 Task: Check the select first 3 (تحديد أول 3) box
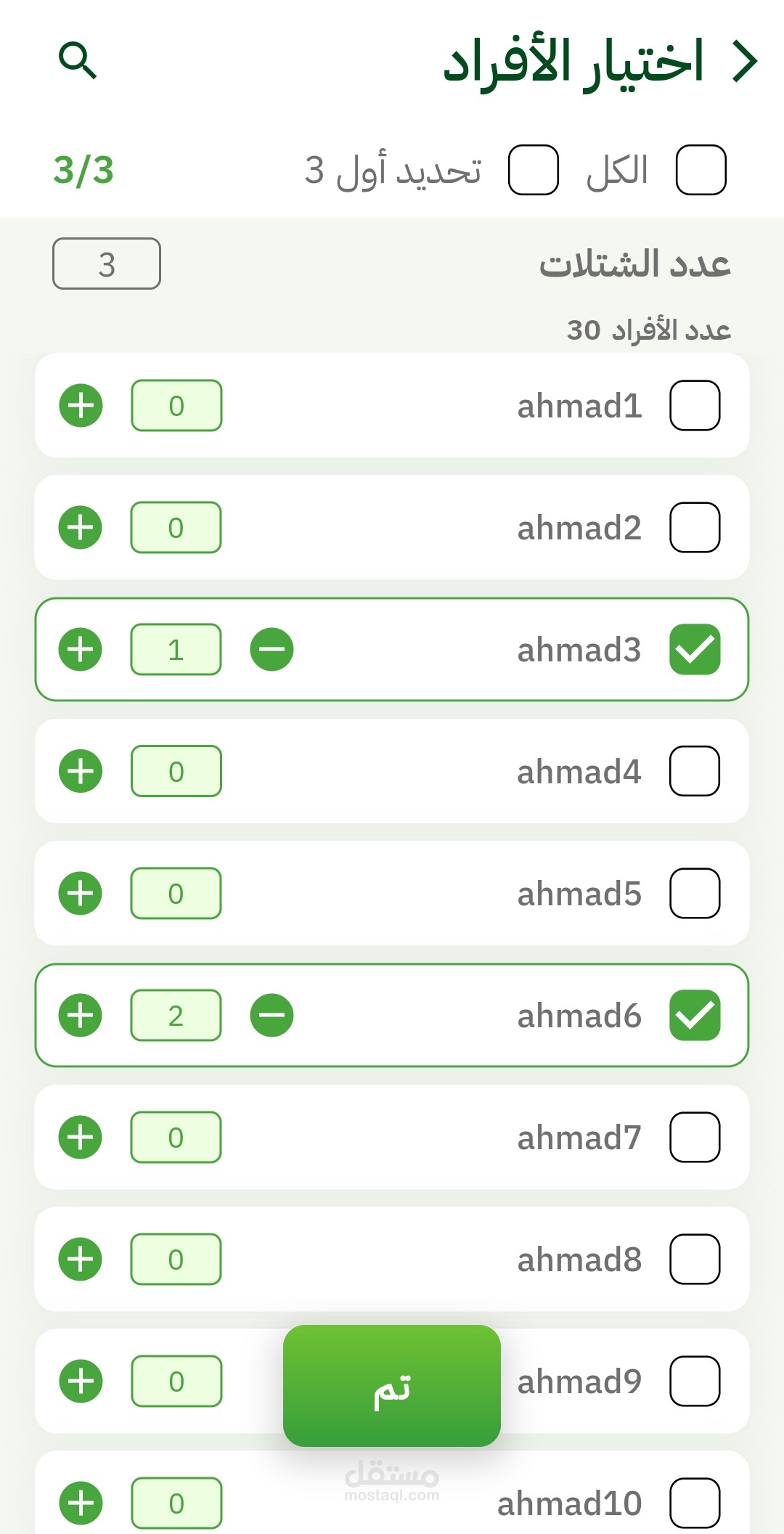534,170
